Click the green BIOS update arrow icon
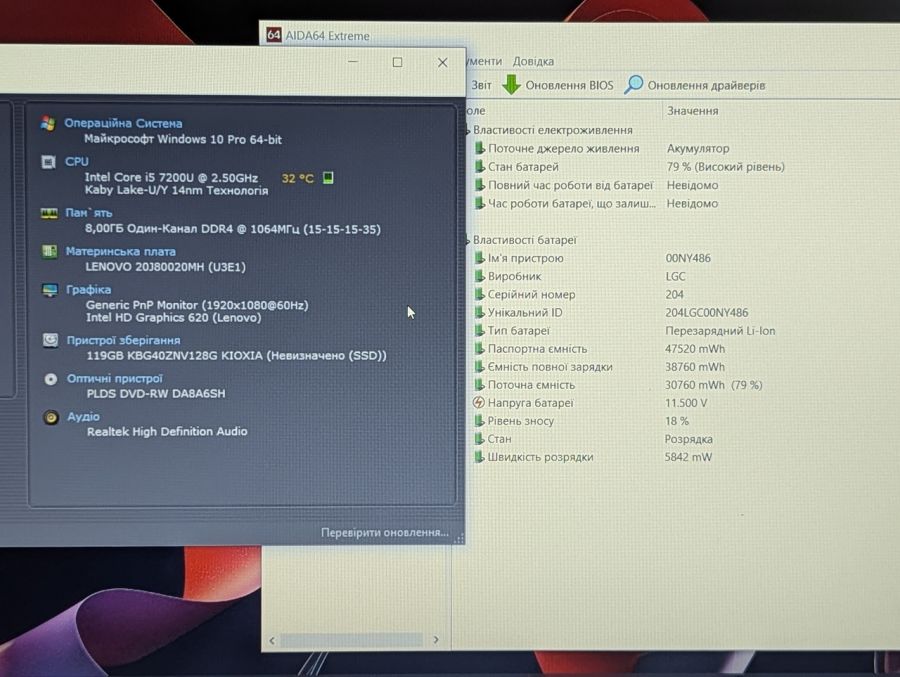Viewport: 900px width, 677px height. 511,84
